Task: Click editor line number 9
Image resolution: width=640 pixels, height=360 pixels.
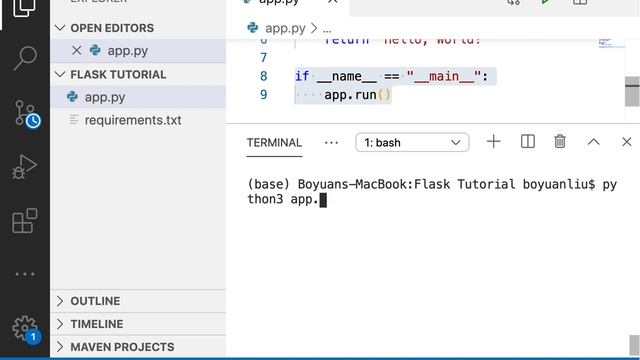Action: (x=264, y=95)
